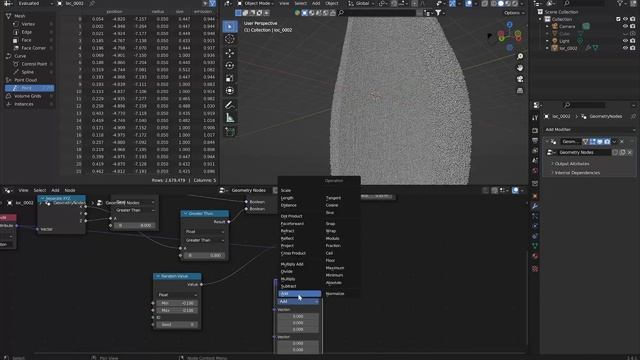
Task: Toggle Camera render camera icon in outliner
Action: (633, 26)
